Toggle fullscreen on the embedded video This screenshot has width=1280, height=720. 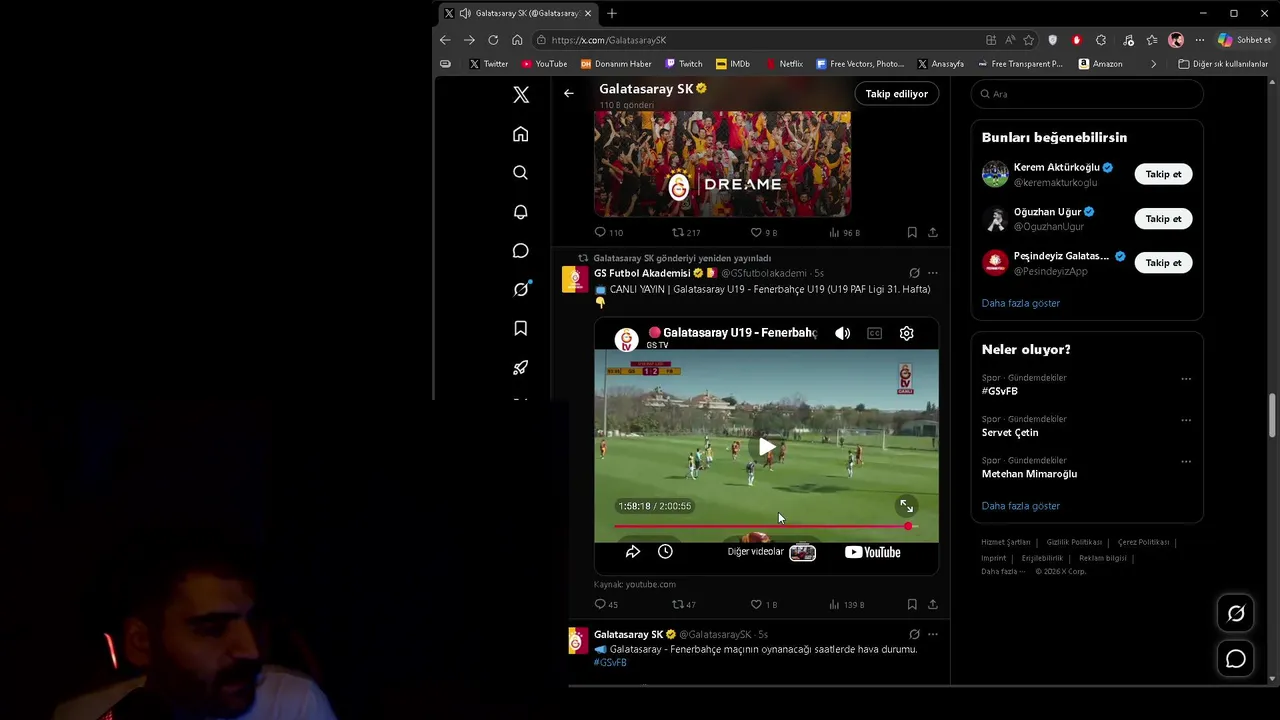coord(906,507)
